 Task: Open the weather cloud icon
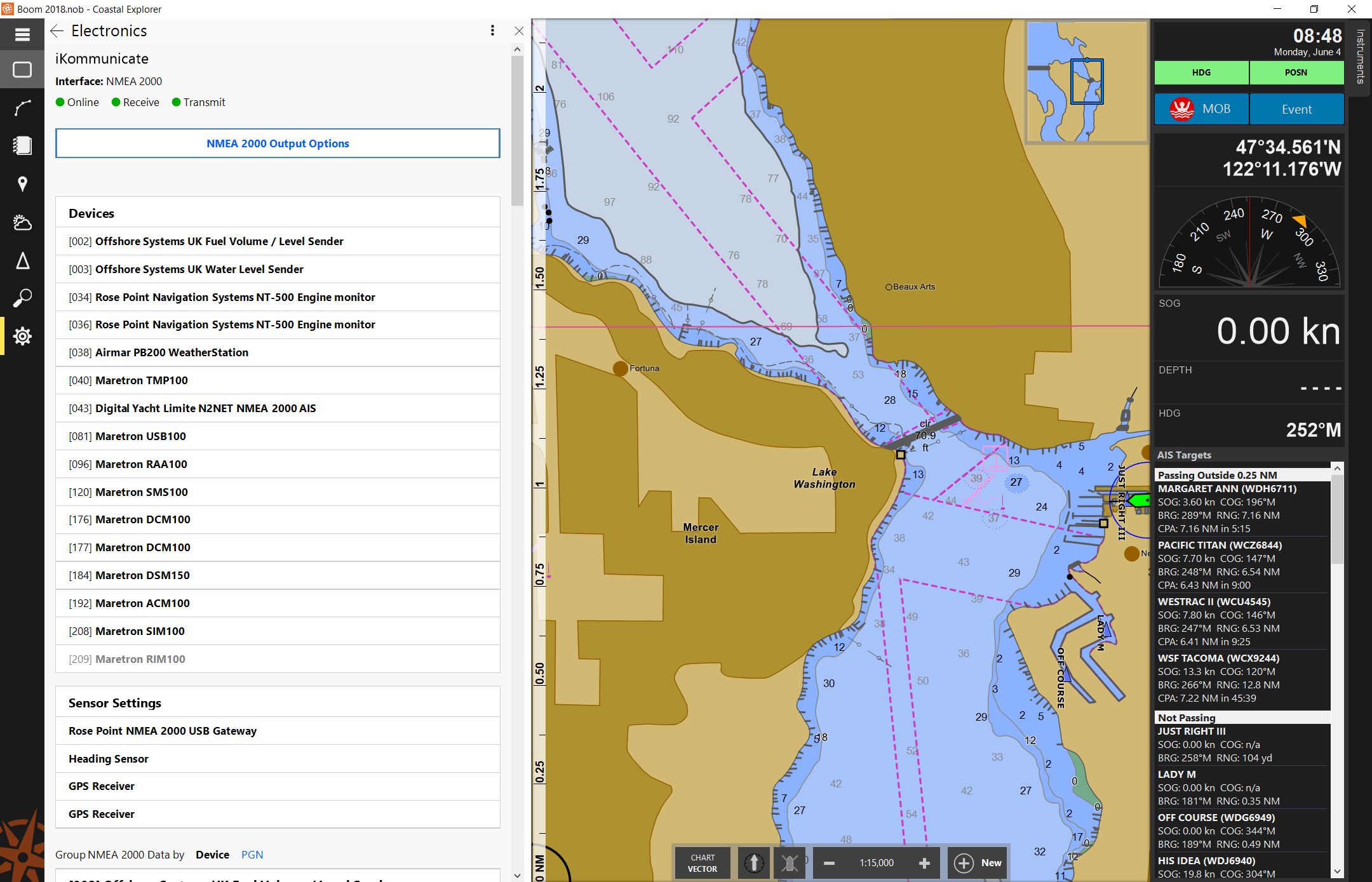(x=22, y=222)
